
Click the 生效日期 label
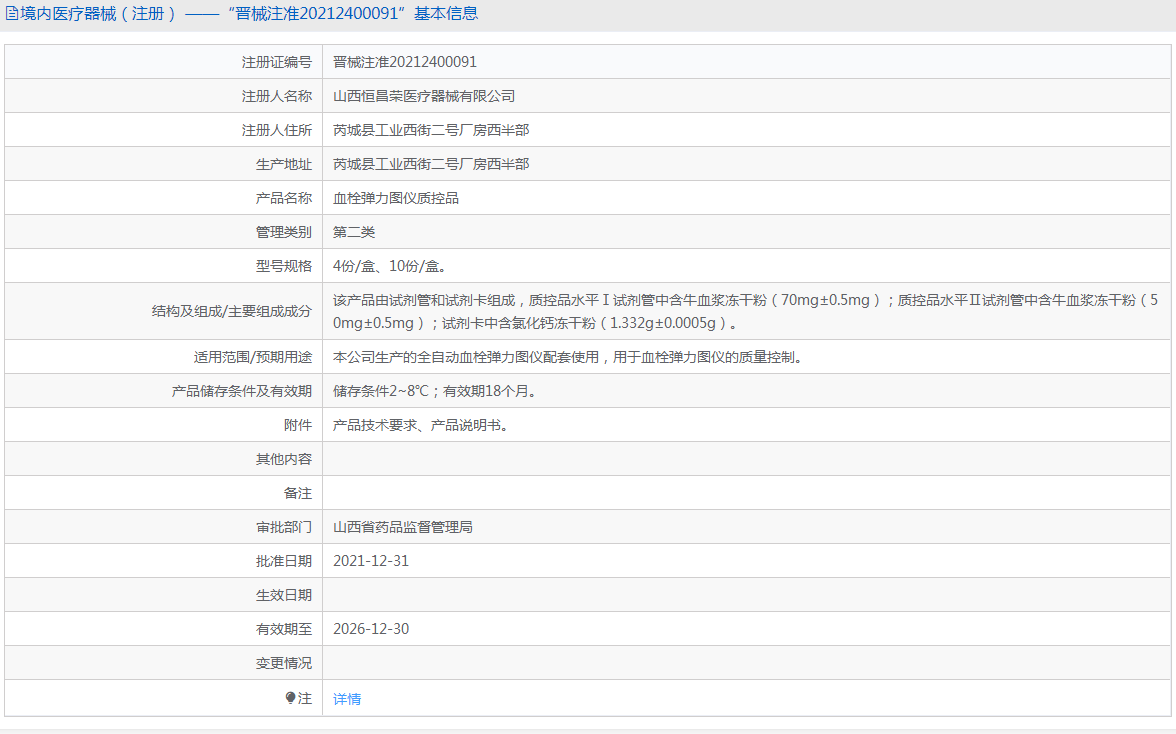click(284, 595)
